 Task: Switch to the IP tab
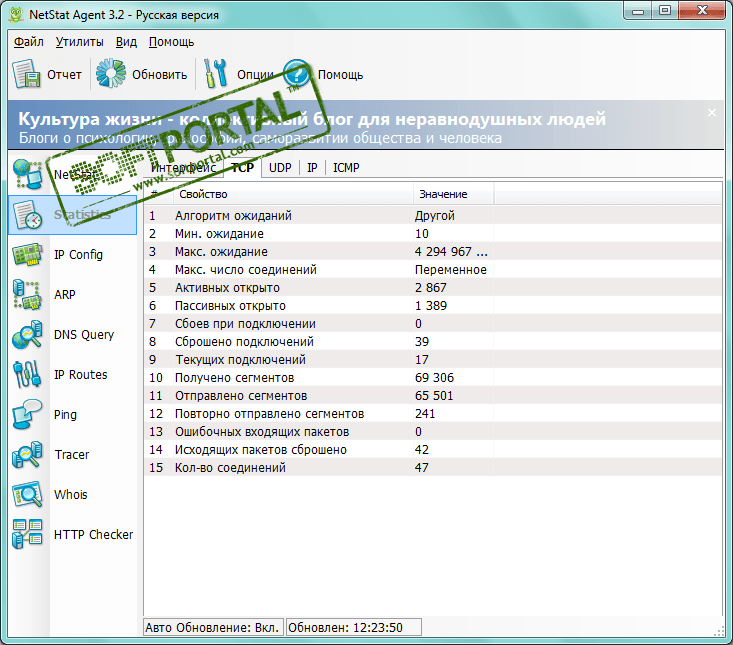tap(312, 168)
